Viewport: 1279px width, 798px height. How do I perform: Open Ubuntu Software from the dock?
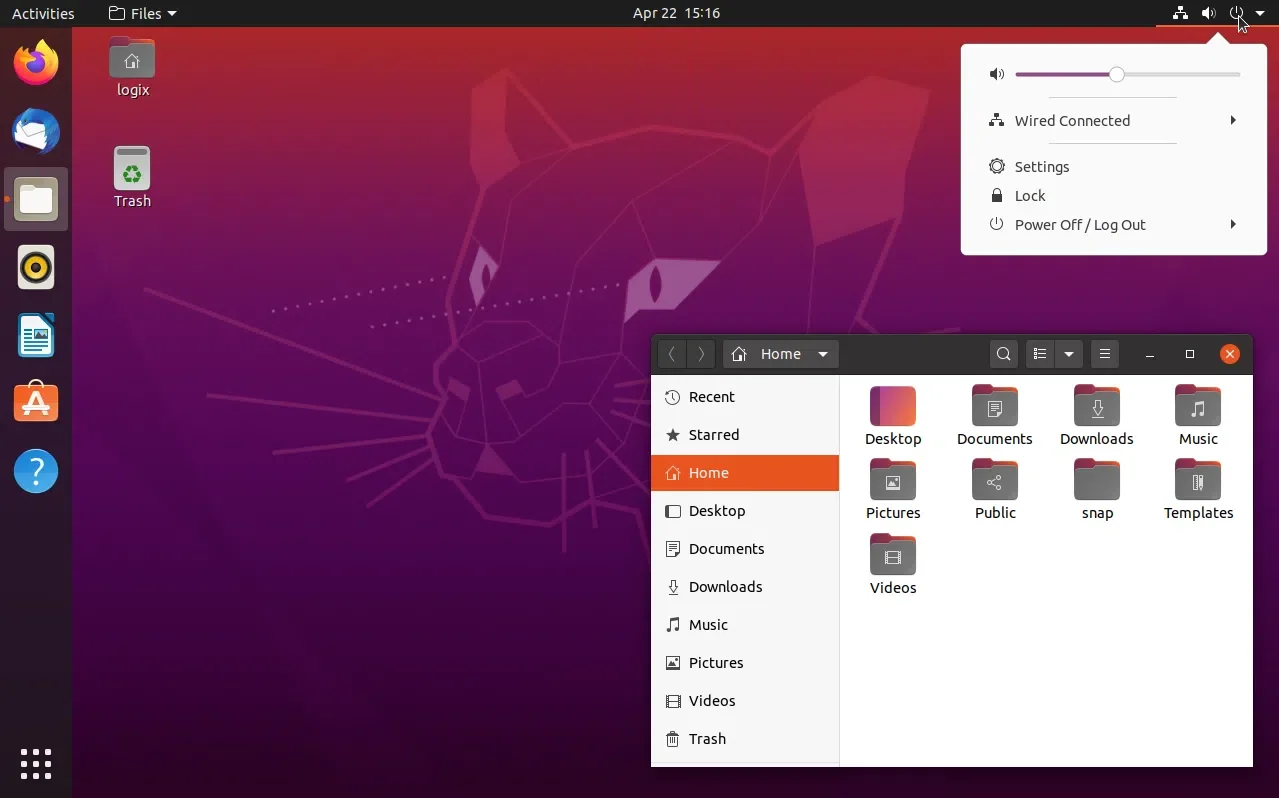(36, 403)
